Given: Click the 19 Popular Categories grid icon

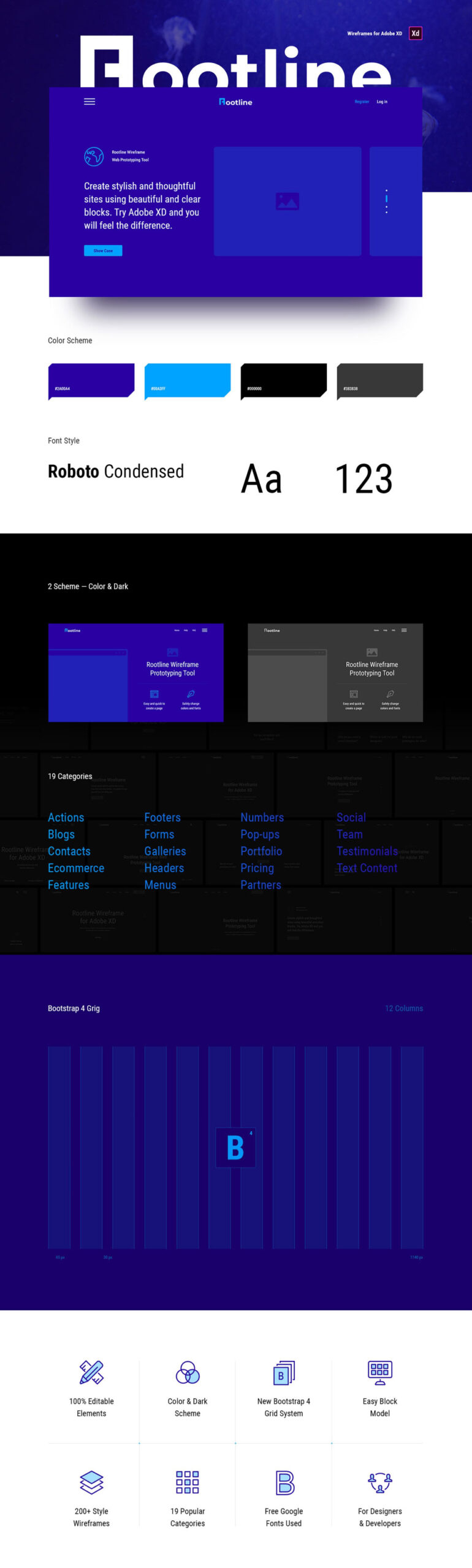Looking at the screenshot, I should [188, 1482].
